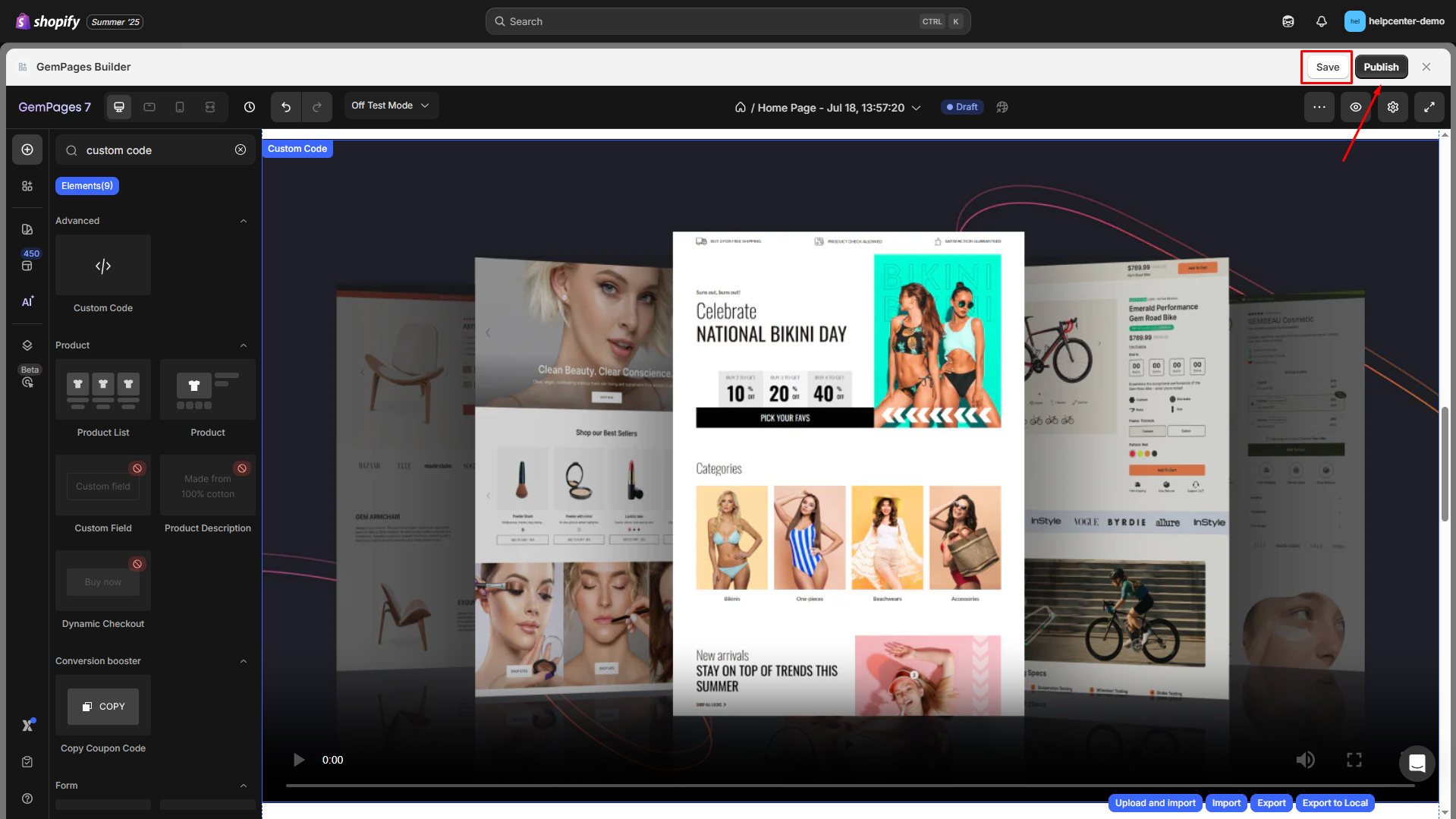
Task: Click the GemPages 7 logo
Action: (x=55, y=107)
